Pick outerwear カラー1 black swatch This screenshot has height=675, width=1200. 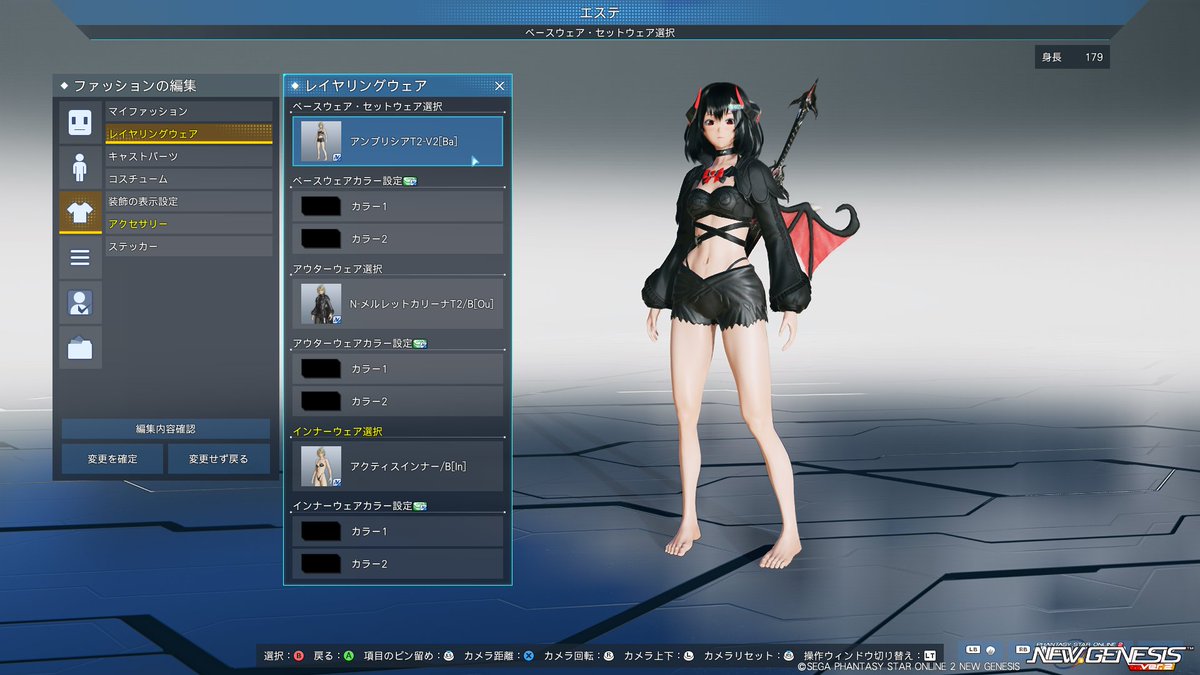(x=321, y=369)
